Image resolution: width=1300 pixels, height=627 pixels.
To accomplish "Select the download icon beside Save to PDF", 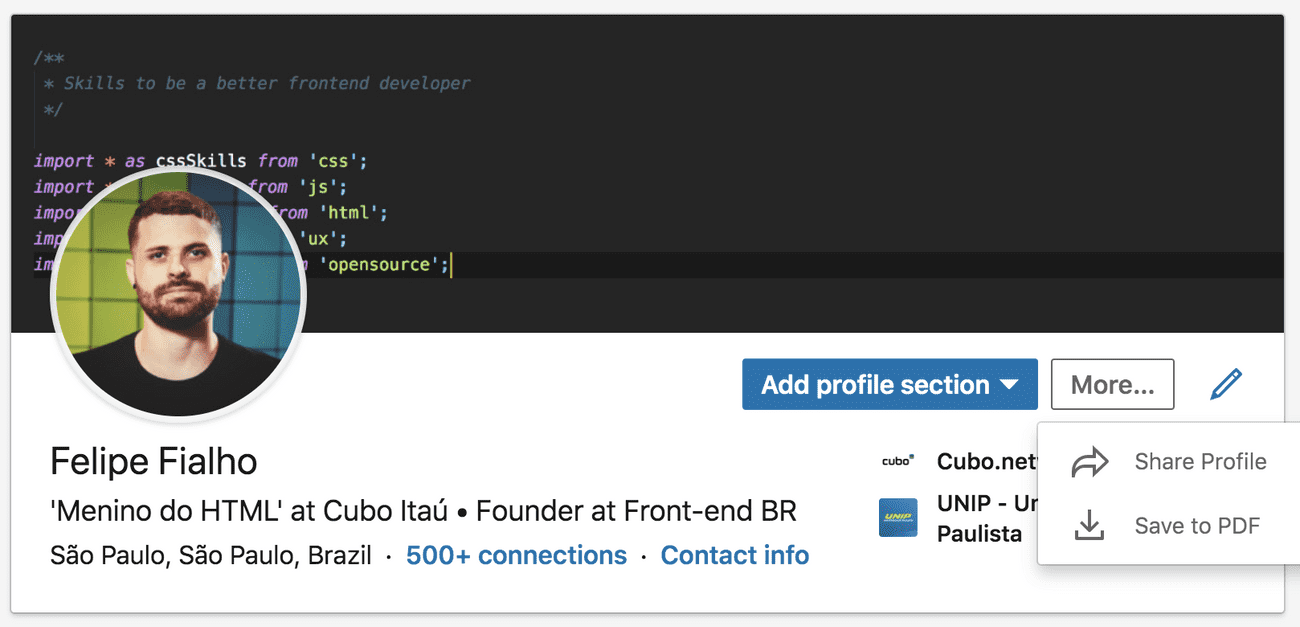I will [1089, 524].
